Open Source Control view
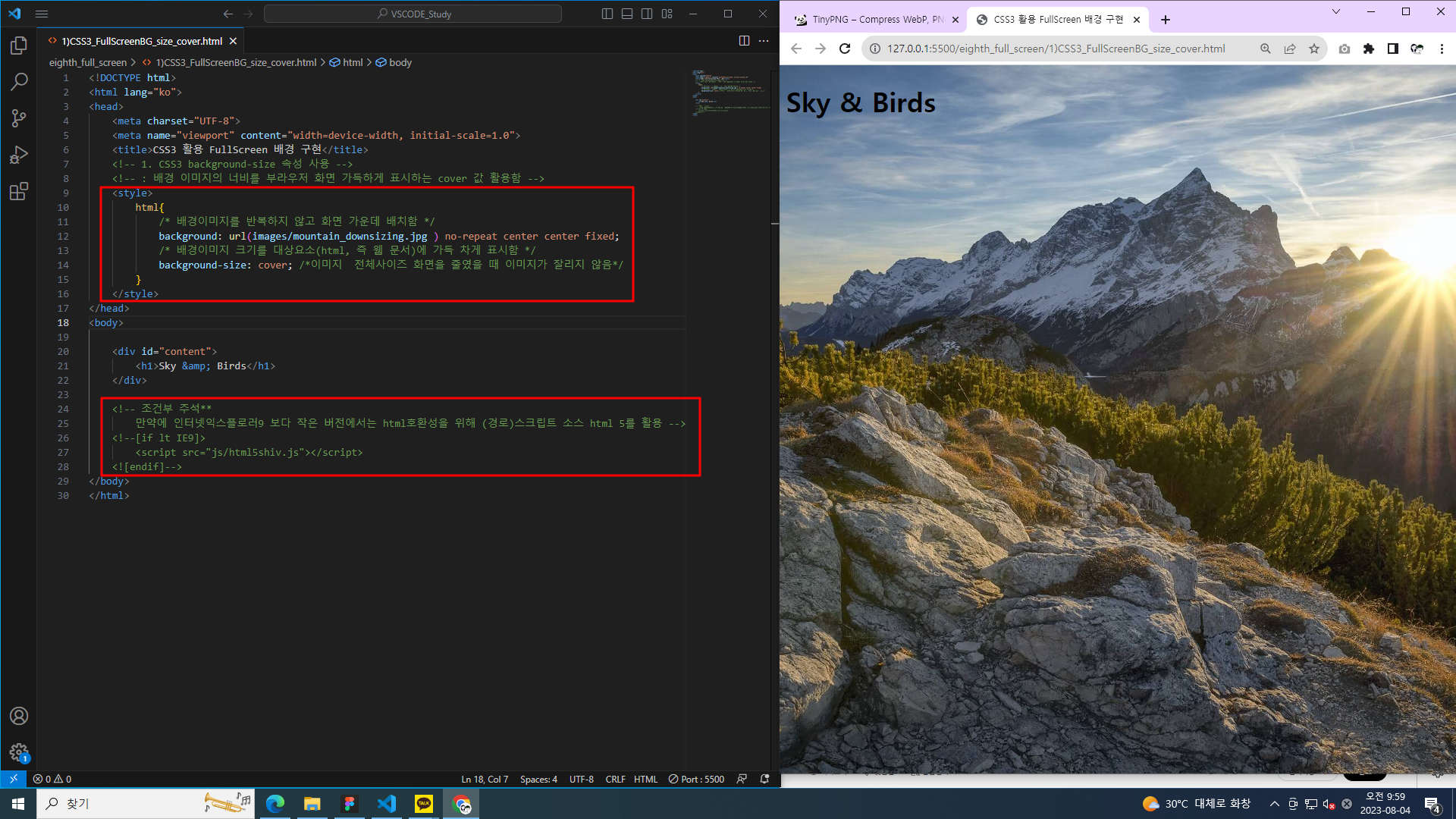This screenshot has height=819, width=1456. click(x=19, y=118)
